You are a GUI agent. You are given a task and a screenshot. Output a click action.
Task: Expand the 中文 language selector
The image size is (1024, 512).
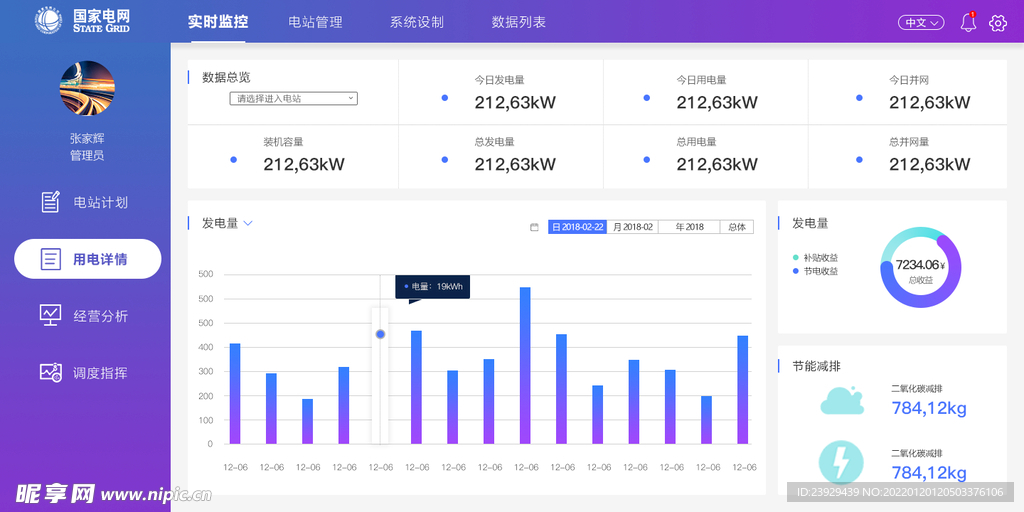[920, 23]
